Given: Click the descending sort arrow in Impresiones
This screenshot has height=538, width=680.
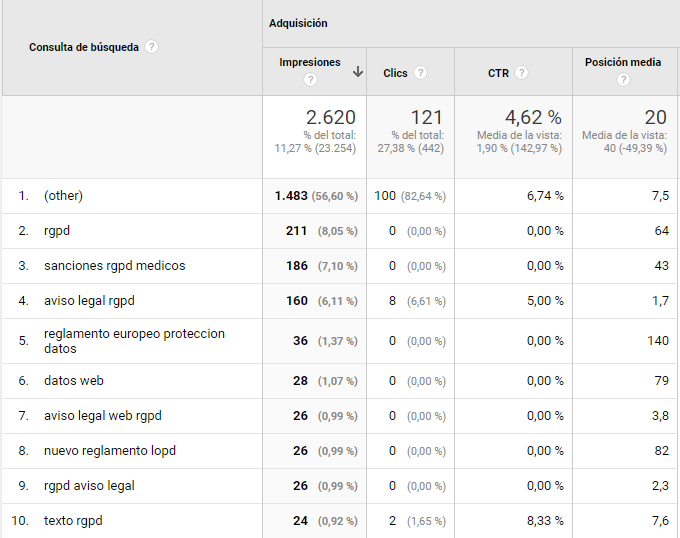Looking at the screenshot, I should tap(357, 72).
